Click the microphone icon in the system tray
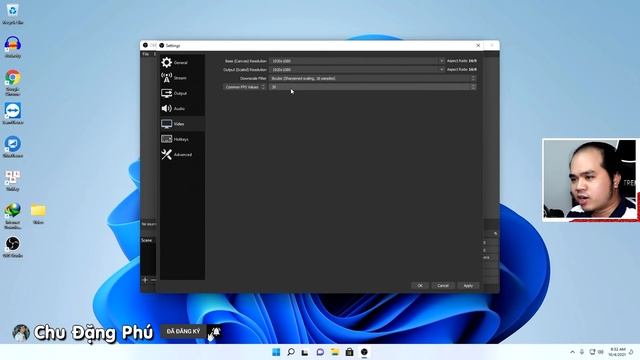Image resolution: width=640 pixels, height=360 pixels. (582, 352)
